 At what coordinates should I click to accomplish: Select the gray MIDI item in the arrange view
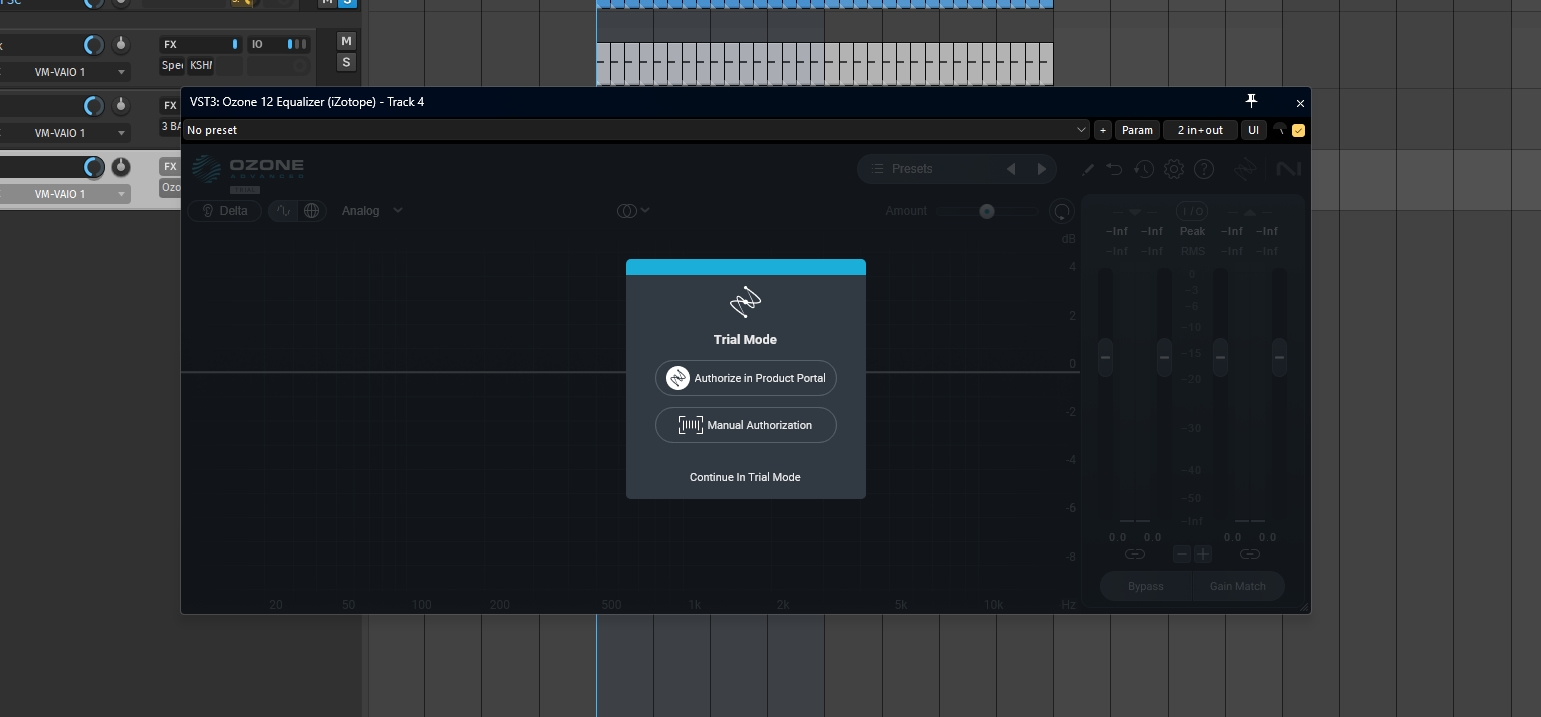(825, 63)
